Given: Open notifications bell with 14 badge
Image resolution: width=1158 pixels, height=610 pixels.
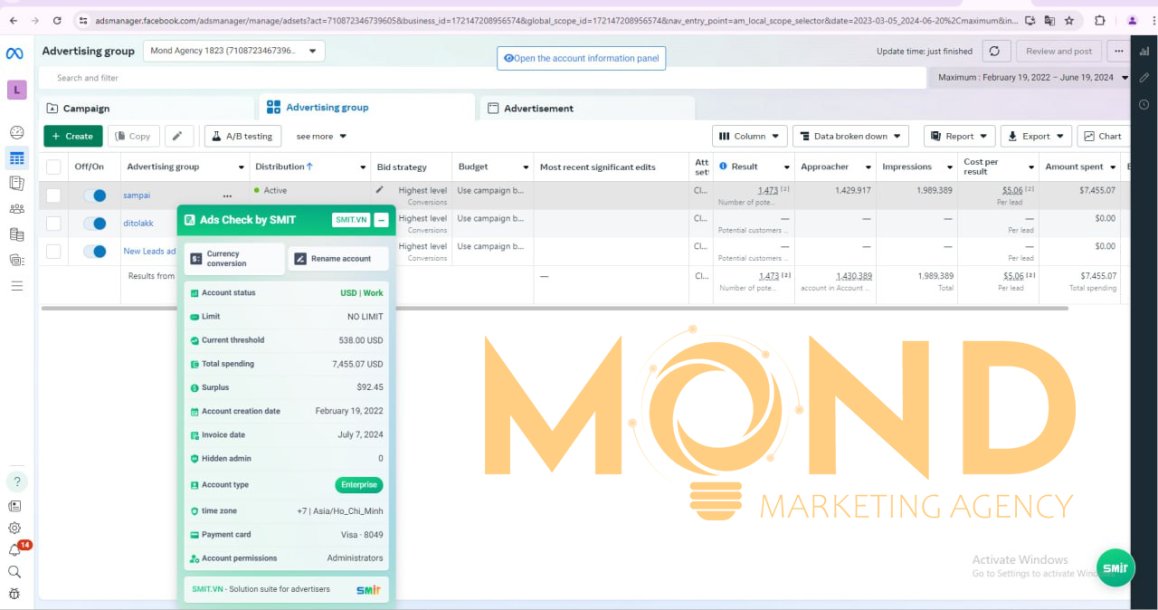Looking at the screenshot, I should coord(16,549).
